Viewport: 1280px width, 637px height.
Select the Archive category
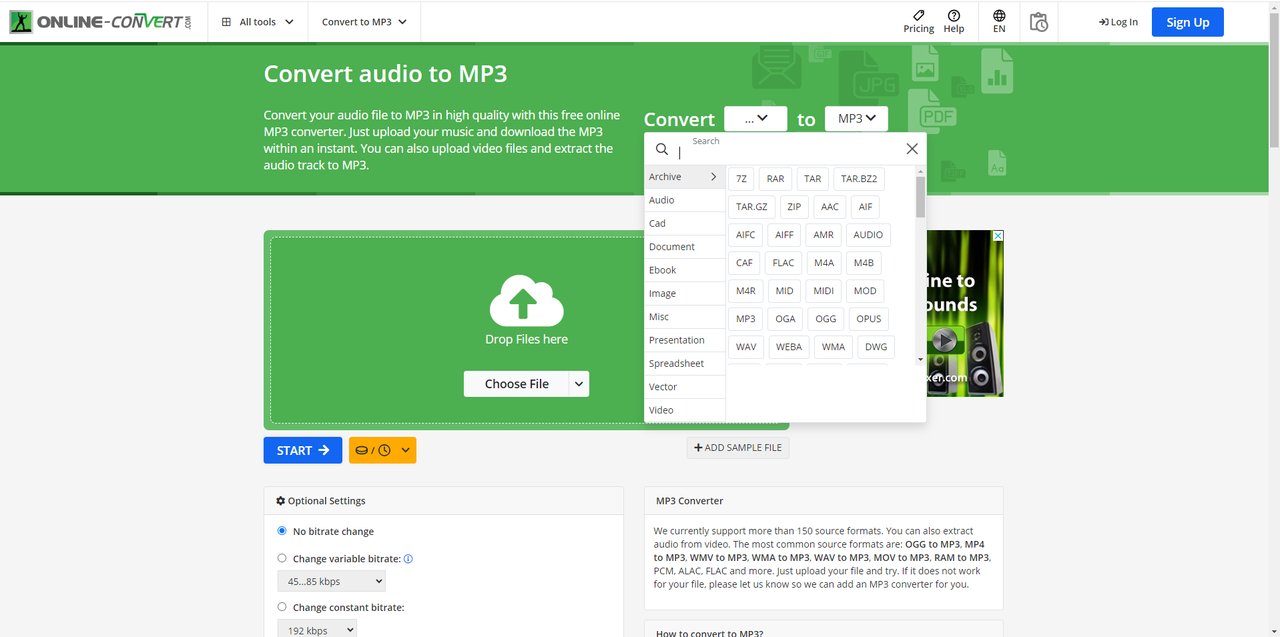tap(684, 177)
